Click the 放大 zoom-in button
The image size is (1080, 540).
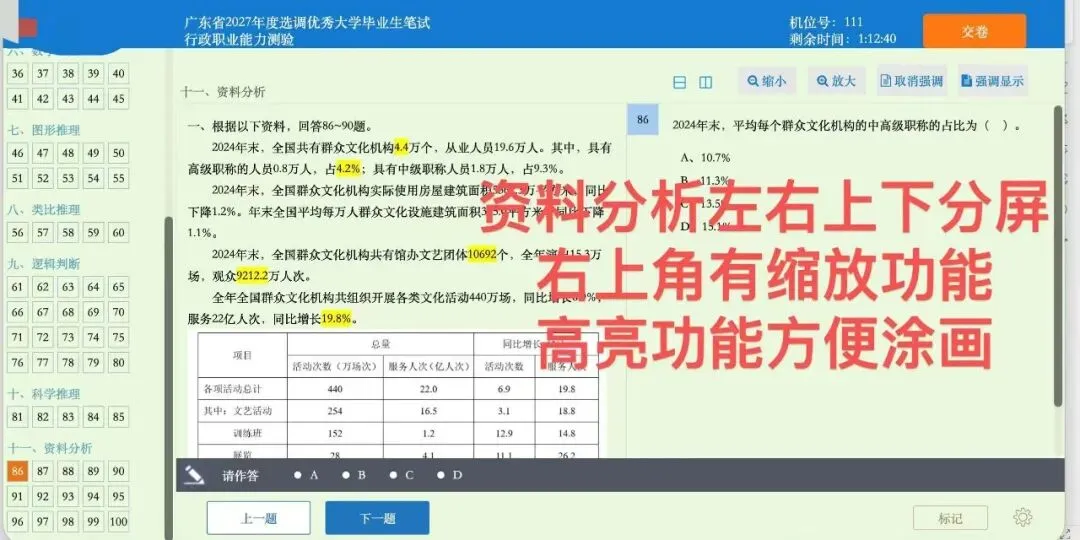coord(836,81)
